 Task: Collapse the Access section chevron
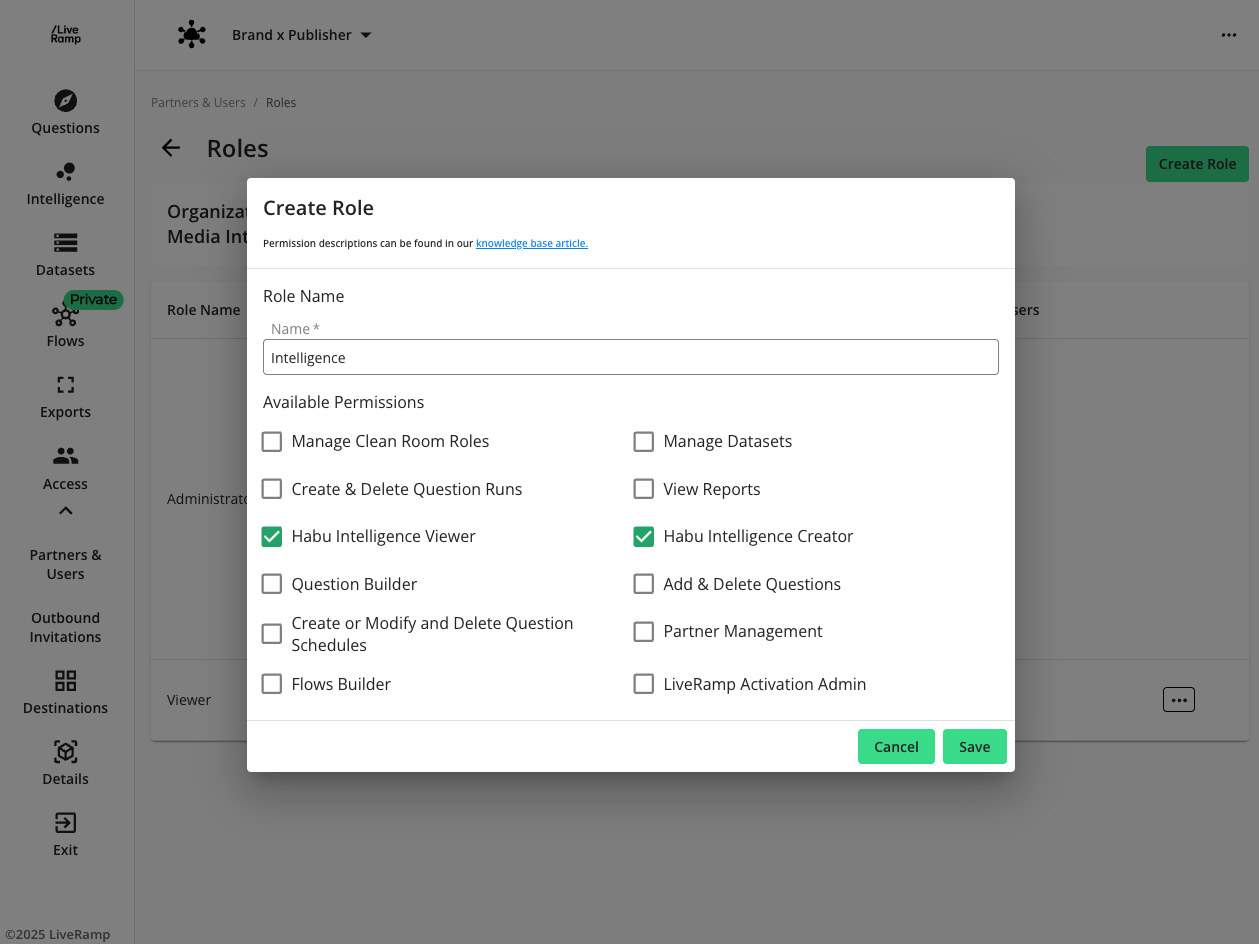click(x=65, y=511)
